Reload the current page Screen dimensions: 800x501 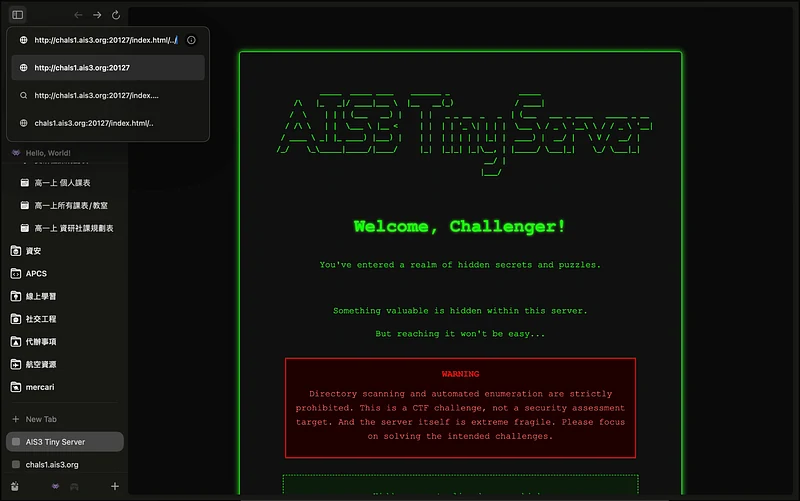116,15
